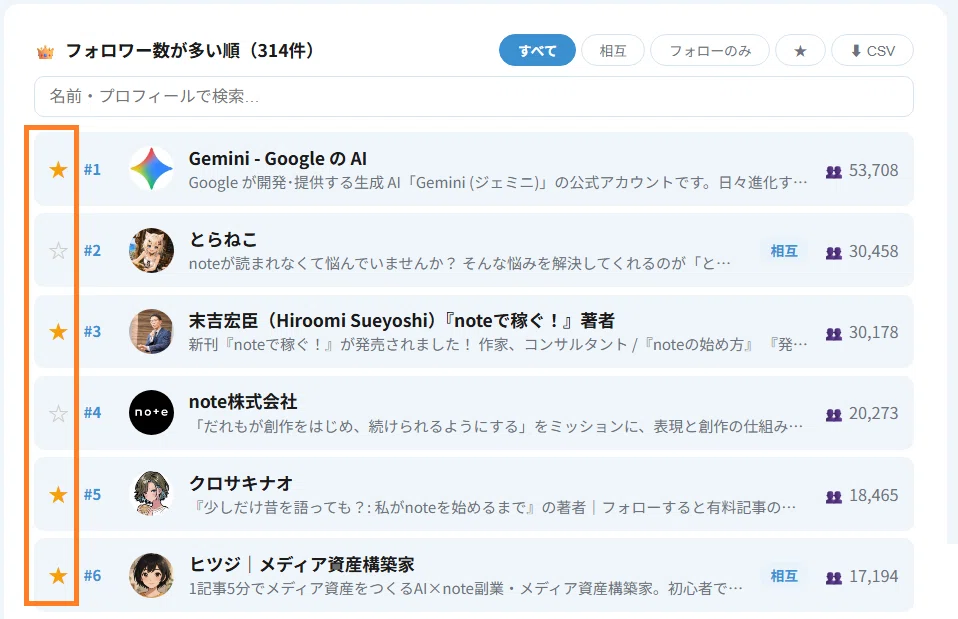Viewport: 958px width, 619px height.
Task: Star the とらねこ account
Action: tap(58, 251)
